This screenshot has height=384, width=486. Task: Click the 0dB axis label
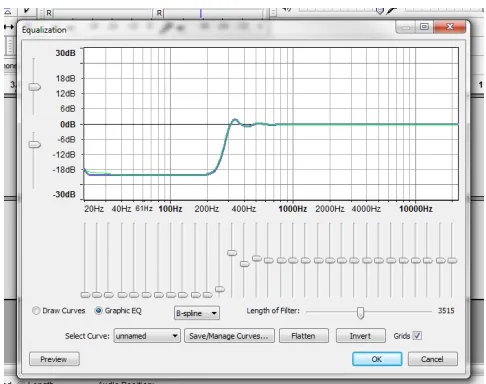point(68,124)
